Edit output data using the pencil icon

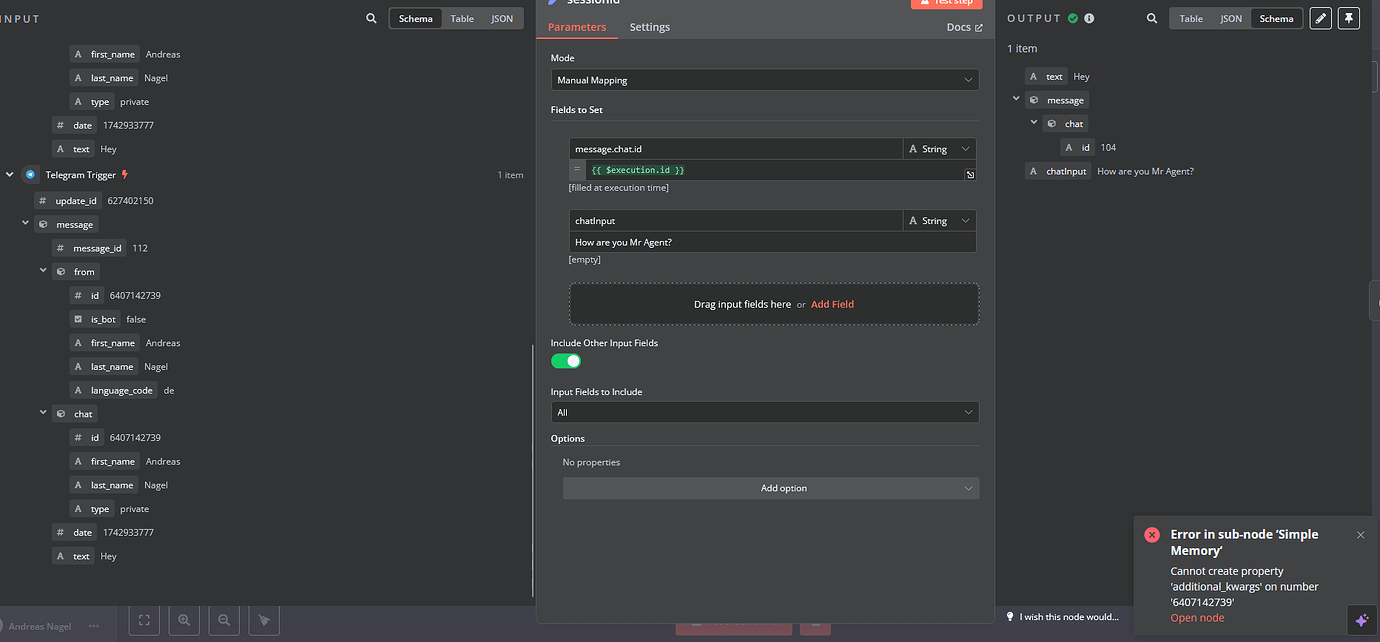[x=1319, y=17]
